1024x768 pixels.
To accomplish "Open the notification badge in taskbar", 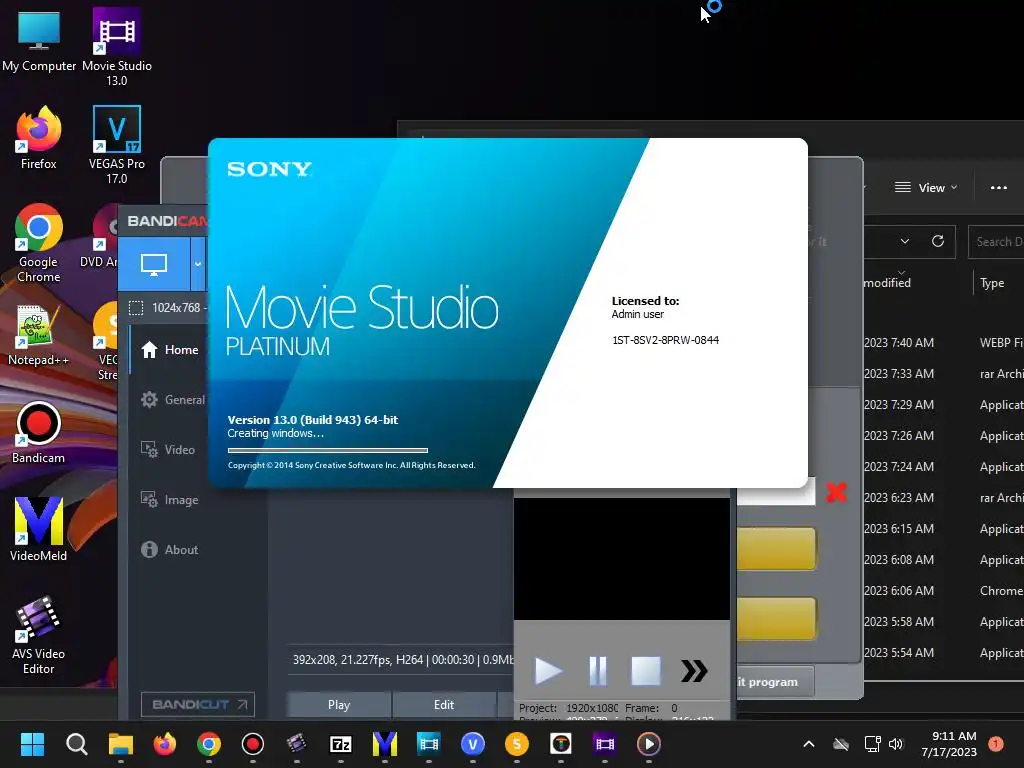I will [996, 744].
